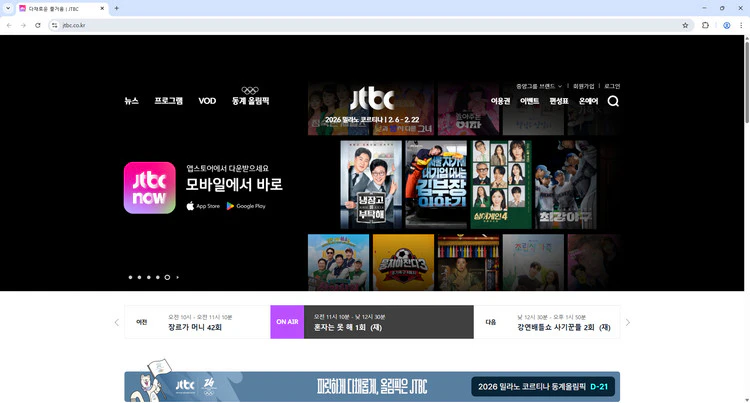This screenshot has height=403, width=750.
Task: Open a new browser tab with plus
Action: (116, 8)
